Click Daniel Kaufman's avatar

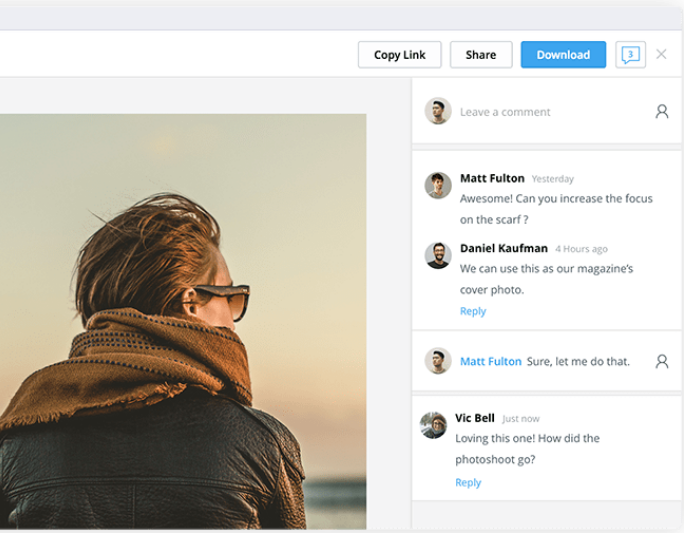pos(438,255)
